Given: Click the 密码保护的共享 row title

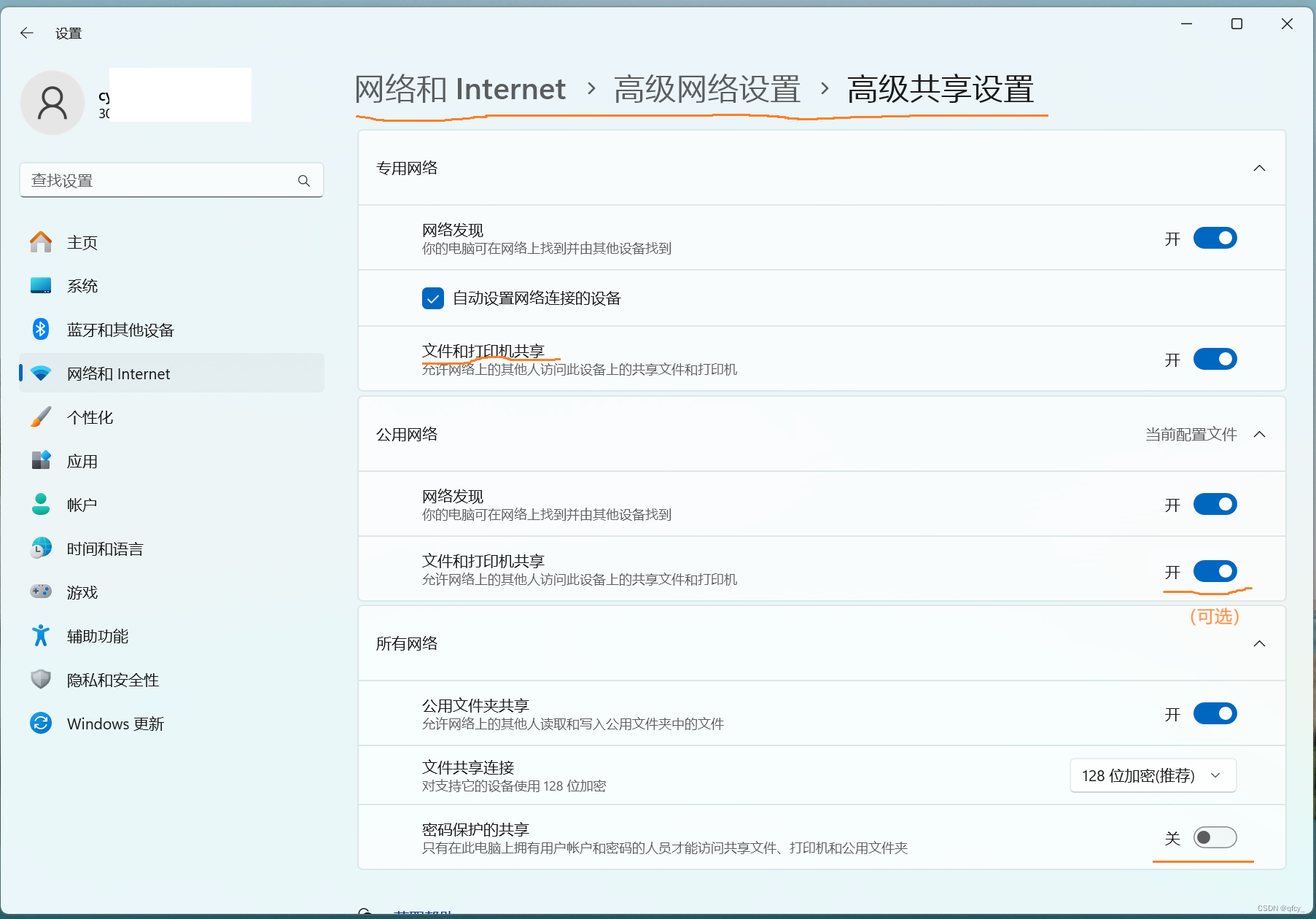Looking at the screenshot, I should [x=475, y=829].
